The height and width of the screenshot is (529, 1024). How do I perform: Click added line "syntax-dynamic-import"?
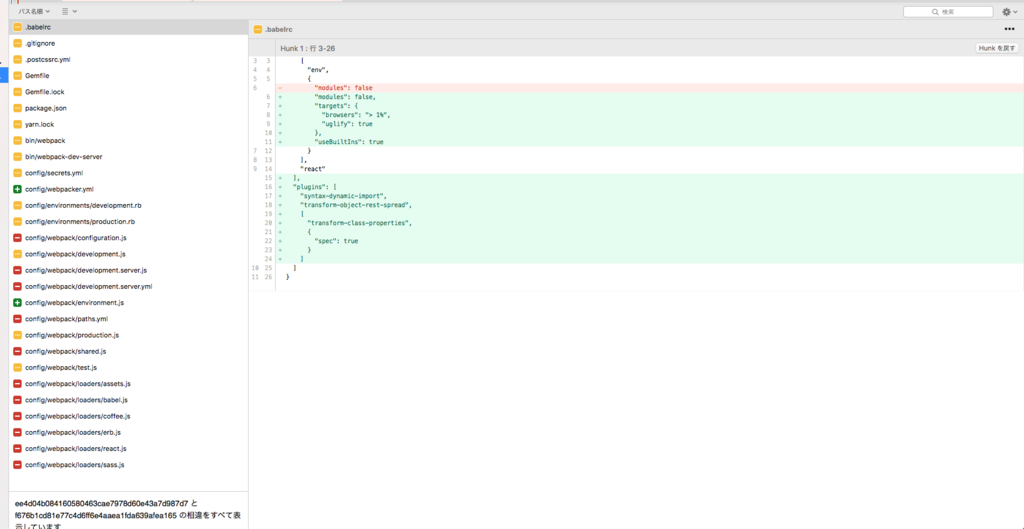click(x=650, y=195)
